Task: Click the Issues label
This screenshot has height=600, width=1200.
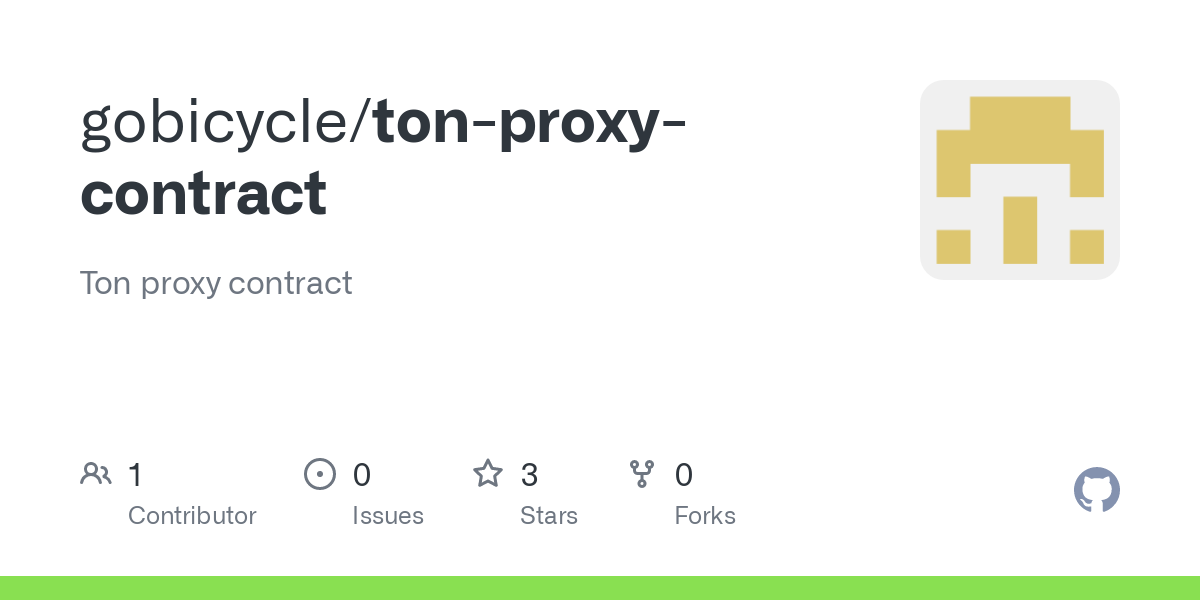Action: (388, 516)
